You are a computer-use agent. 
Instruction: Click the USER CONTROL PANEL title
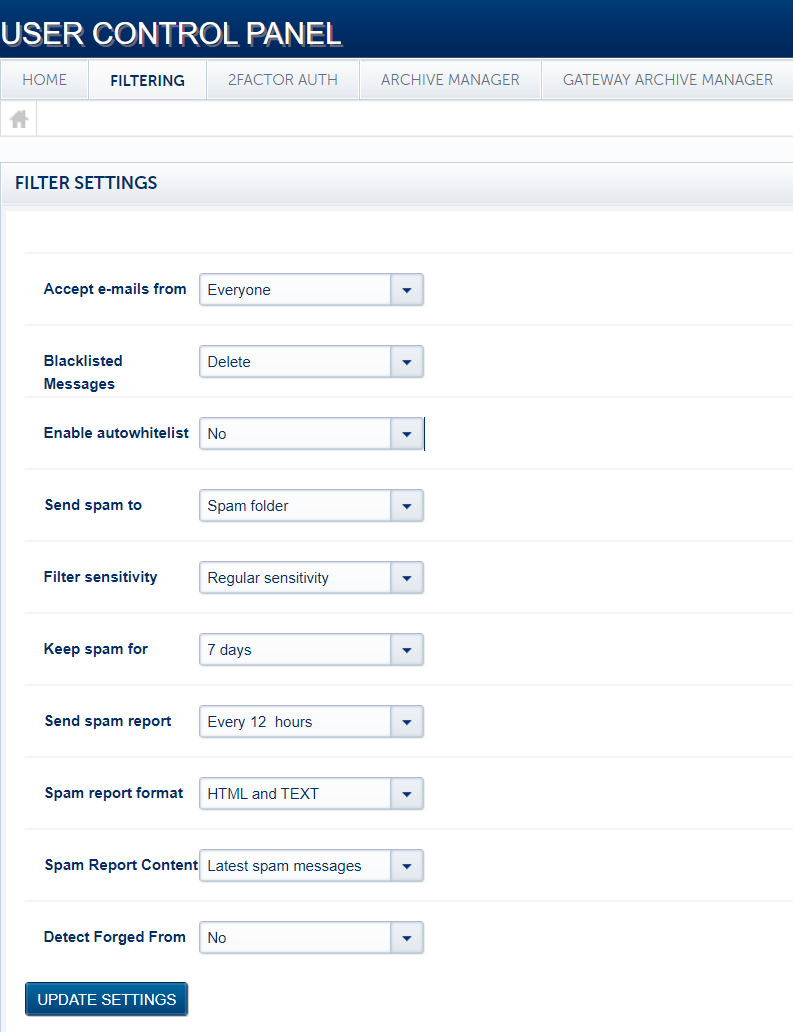click(x=172, y=33)
